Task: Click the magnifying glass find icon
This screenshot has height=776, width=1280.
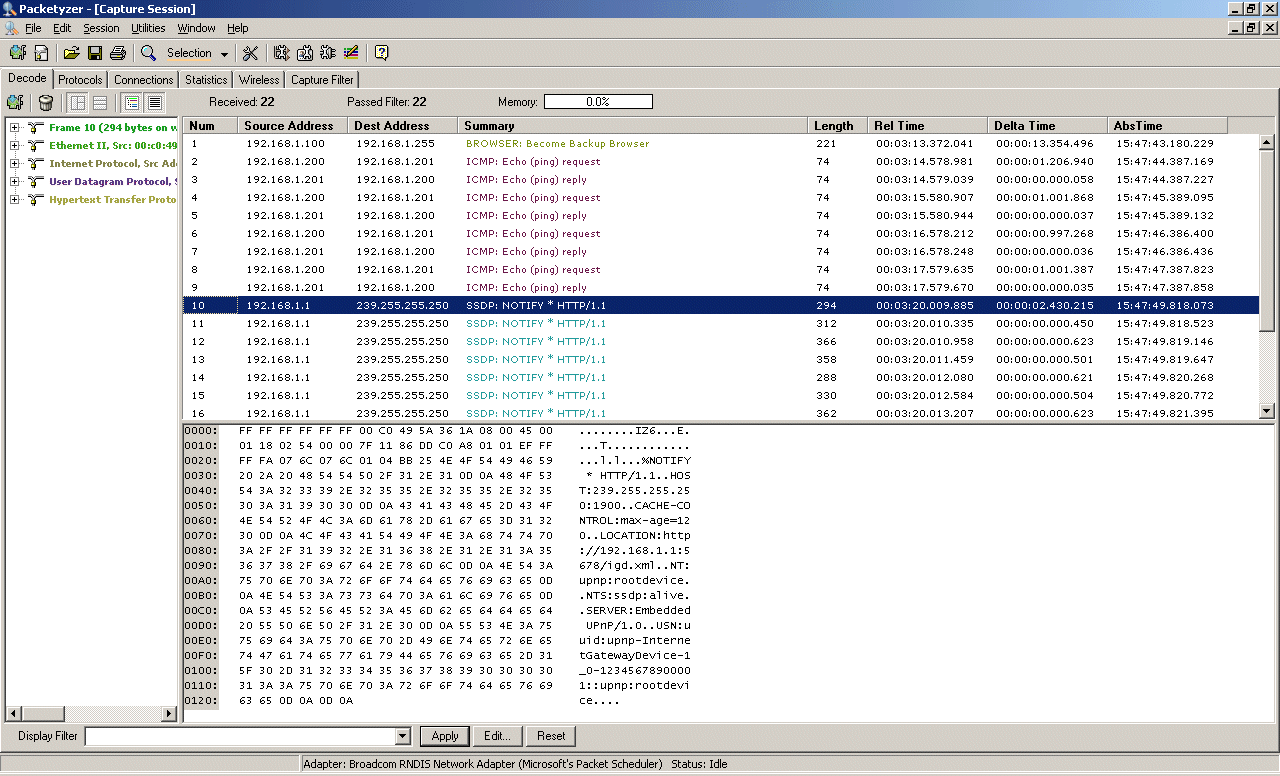Action: coord(148,53)
